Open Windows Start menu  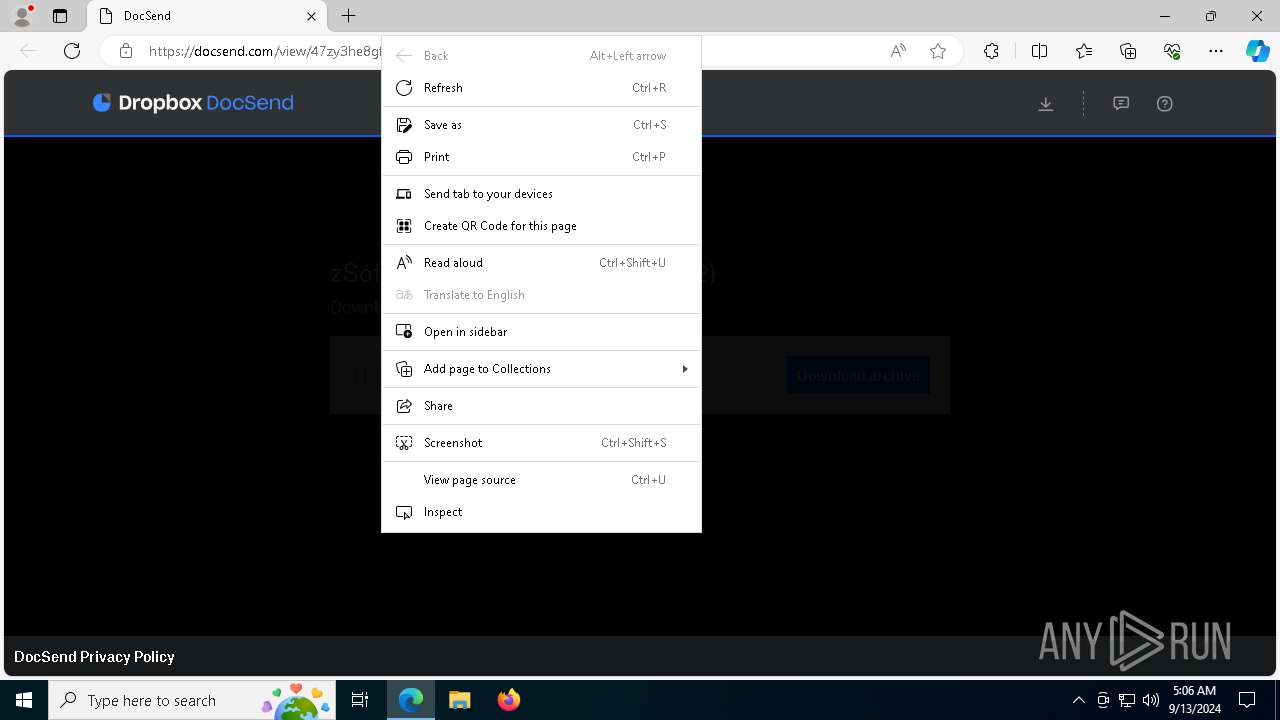[x=24, y=700]
